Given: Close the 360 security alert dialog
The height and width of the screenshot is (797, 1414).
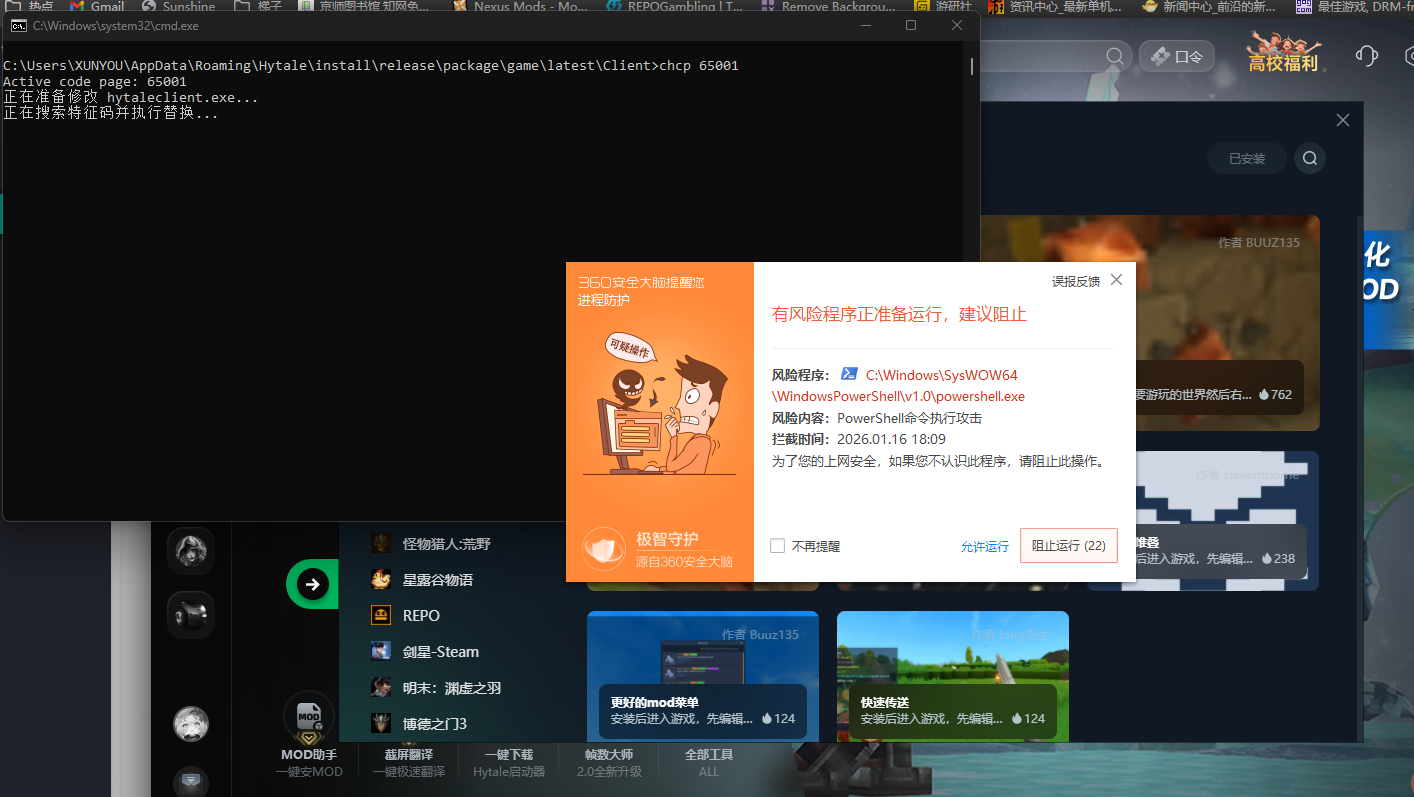Looking at the screenshot, I should tap(1116, 280).
